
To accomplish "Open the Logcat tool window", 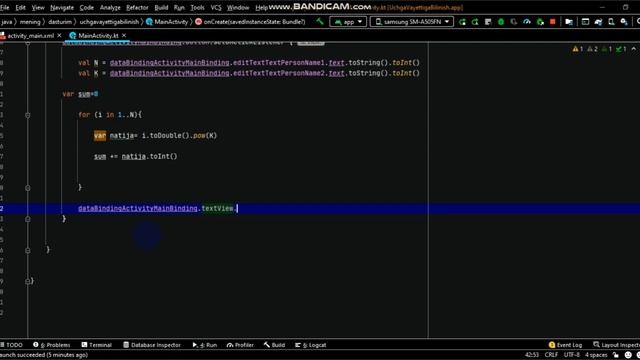I will [x=311, y=345].
